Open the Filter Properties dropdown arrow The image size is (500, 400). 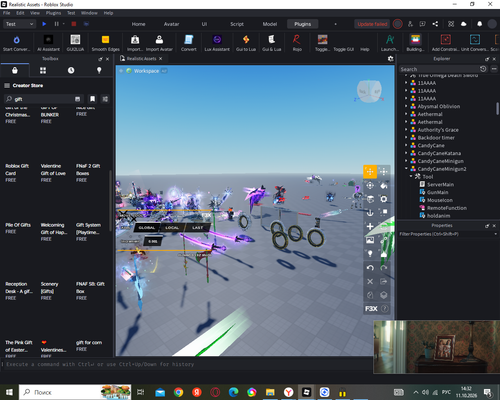coord(495,234)
